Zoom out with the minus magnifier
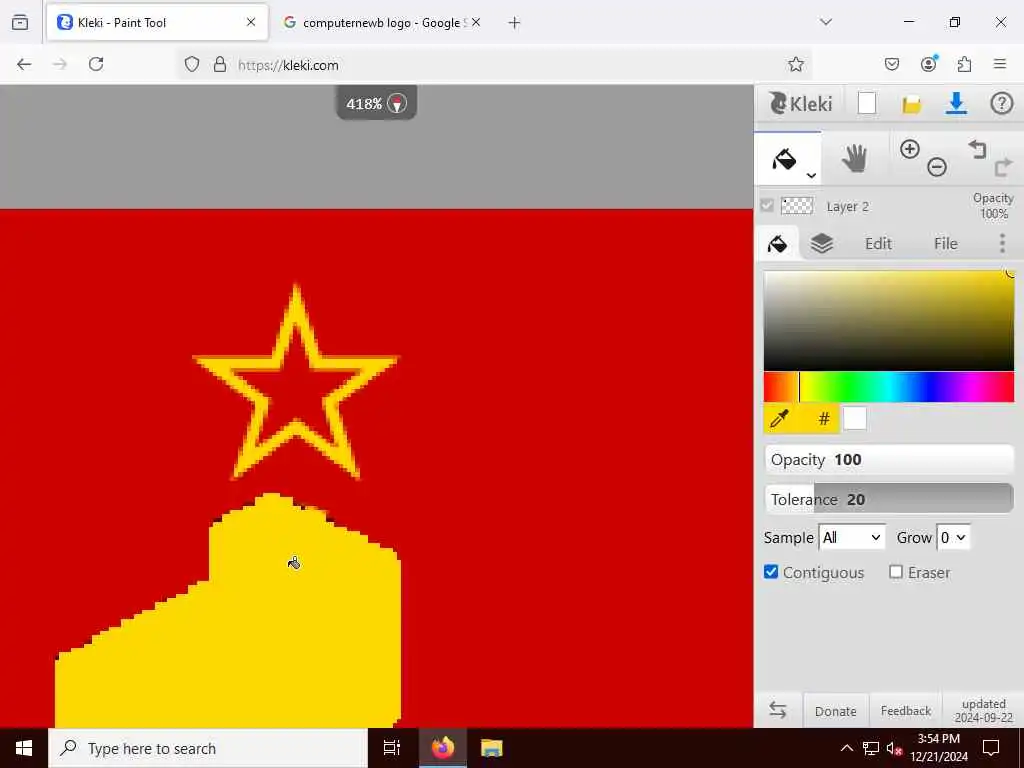 (x=937, y=167)
